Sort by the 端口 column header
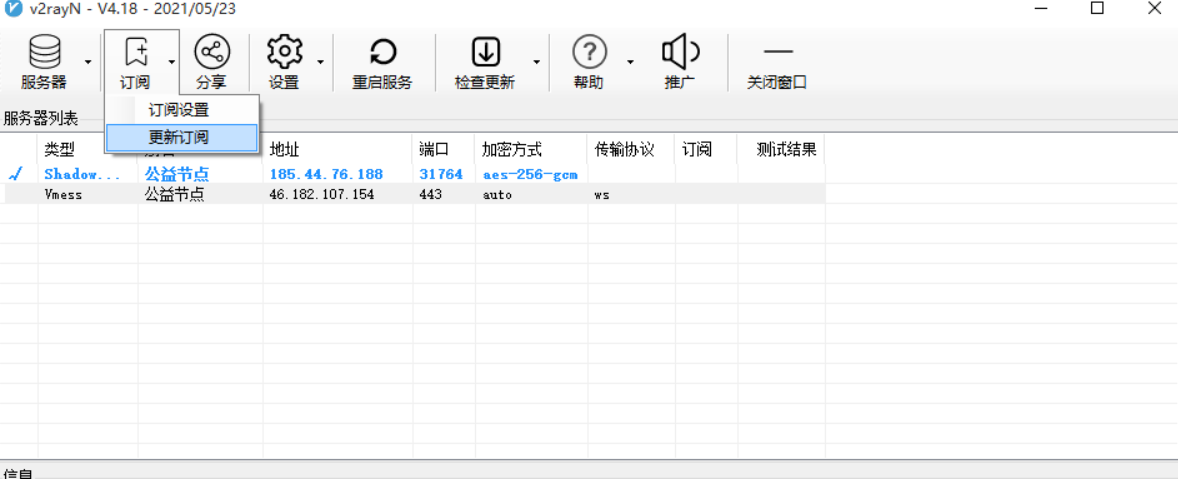Viewport: 1178px width, 479px height. click(433, 149)
